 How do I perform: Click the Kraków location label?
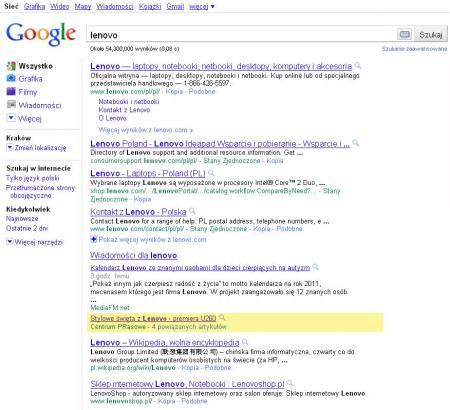pyautogui.click(x=18, y=138)
